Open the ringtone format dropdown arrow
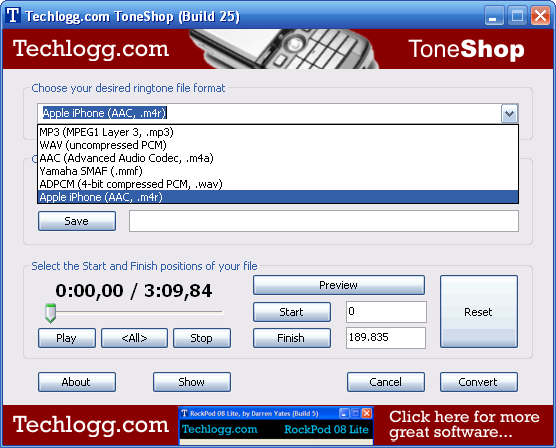The width and height of the screenshot is (556, 448). pyautogui.click(x=509, y=114)
